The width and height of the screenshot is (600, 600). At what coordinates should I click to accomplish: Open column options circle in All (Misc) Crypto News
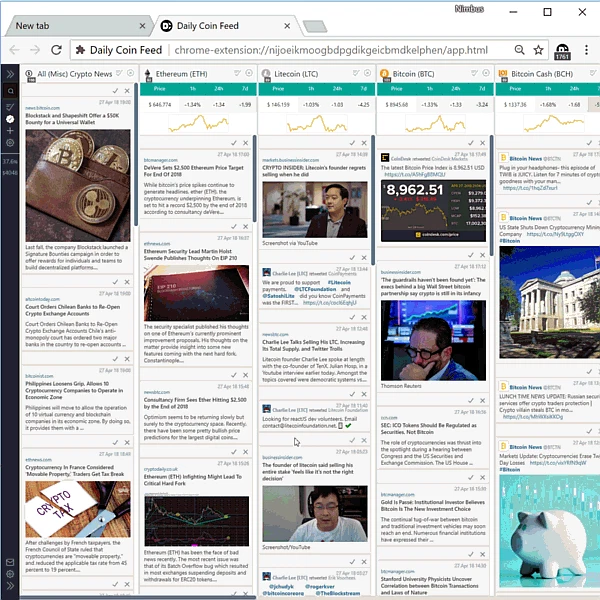(130, 73)
